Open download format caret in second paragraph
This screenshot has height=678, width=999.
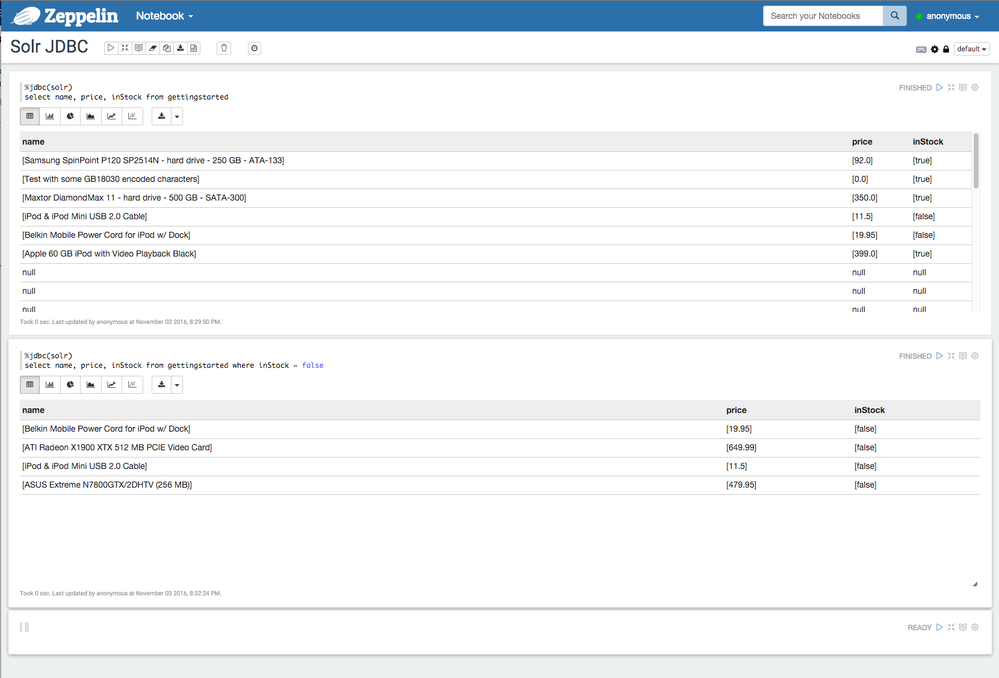[177, 384]
